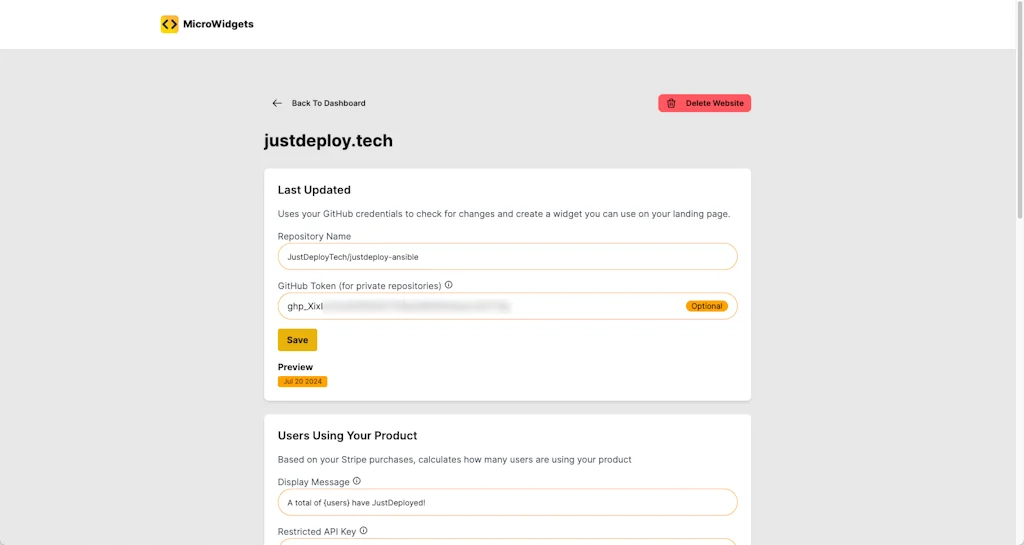The height and width of the screenshot is (545, 1024).
Task: Click the Jul 20 2024 preview badge
Action: [302, 382]
